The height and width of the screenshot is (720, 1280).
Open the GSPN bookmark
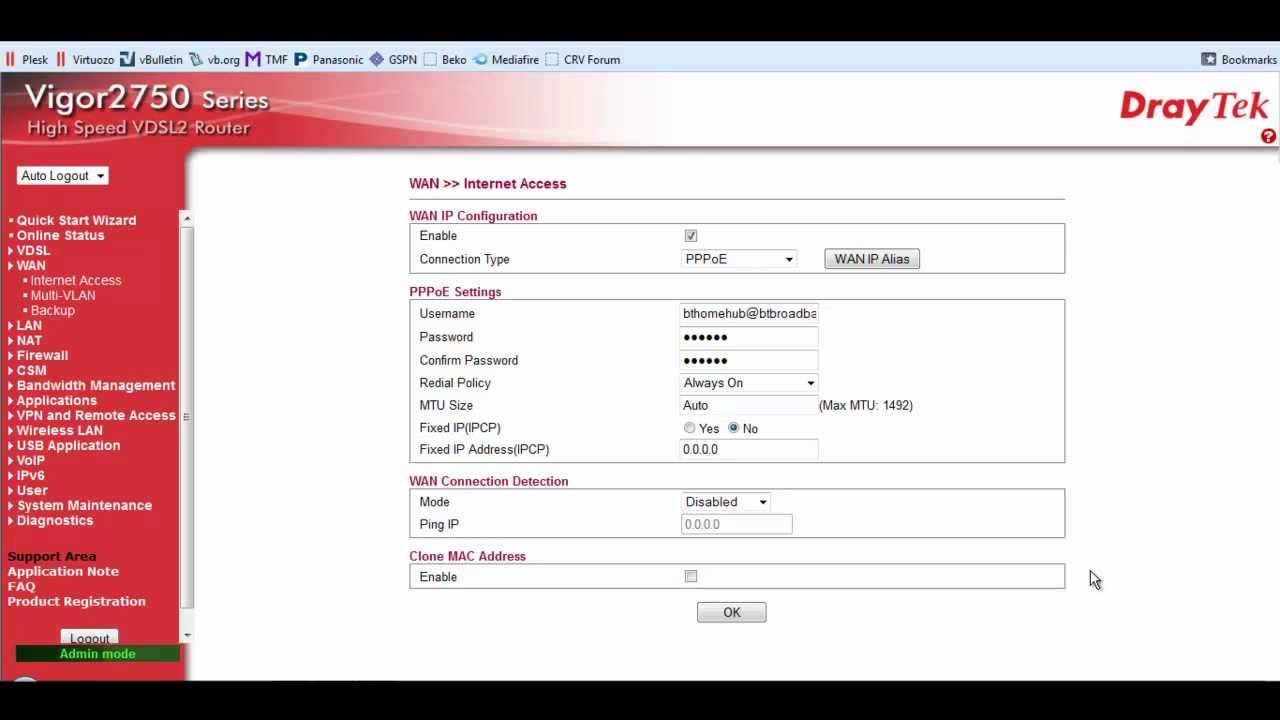(x=393, y=60)
